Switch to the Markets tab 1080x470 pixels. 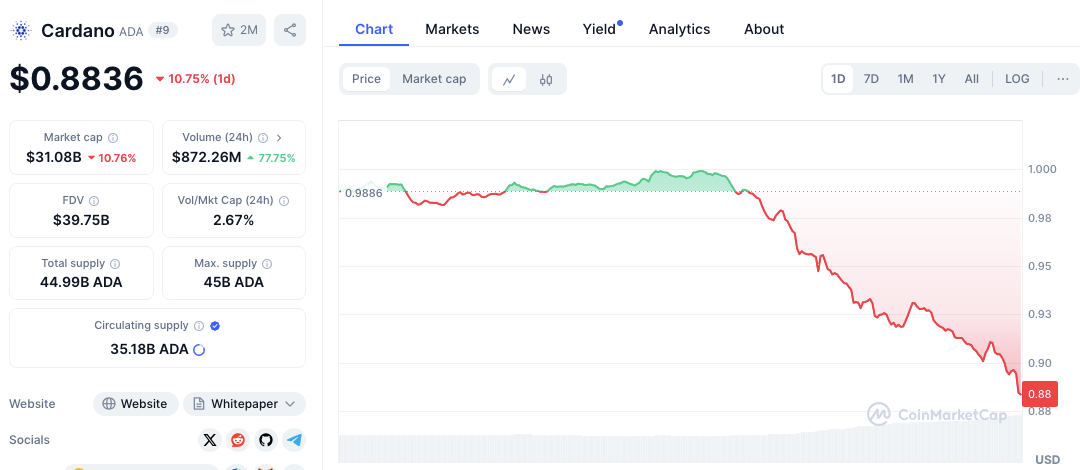[452, 29]
